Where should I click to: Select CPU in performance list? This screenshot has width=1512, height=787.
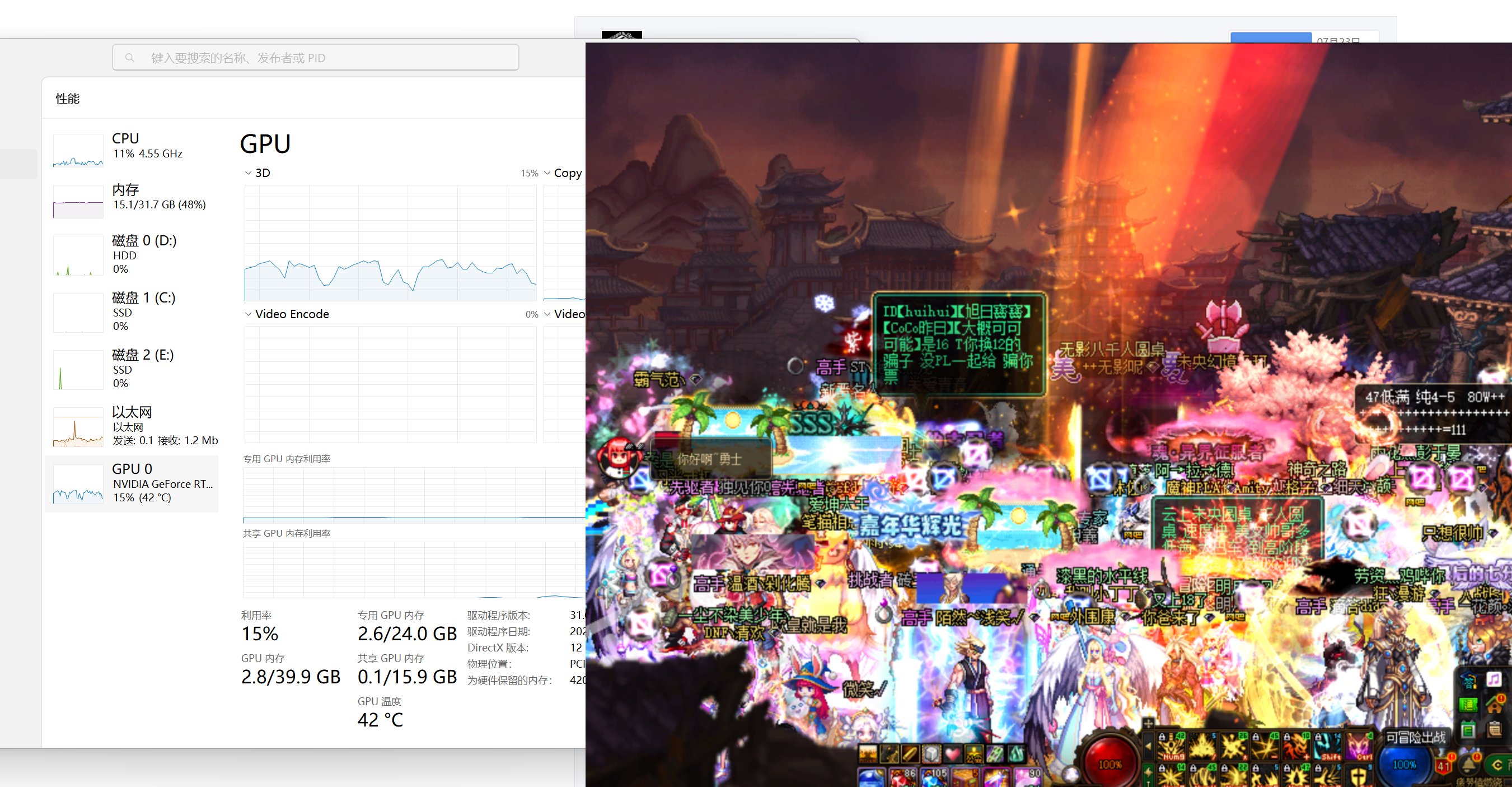pos(132,150)
